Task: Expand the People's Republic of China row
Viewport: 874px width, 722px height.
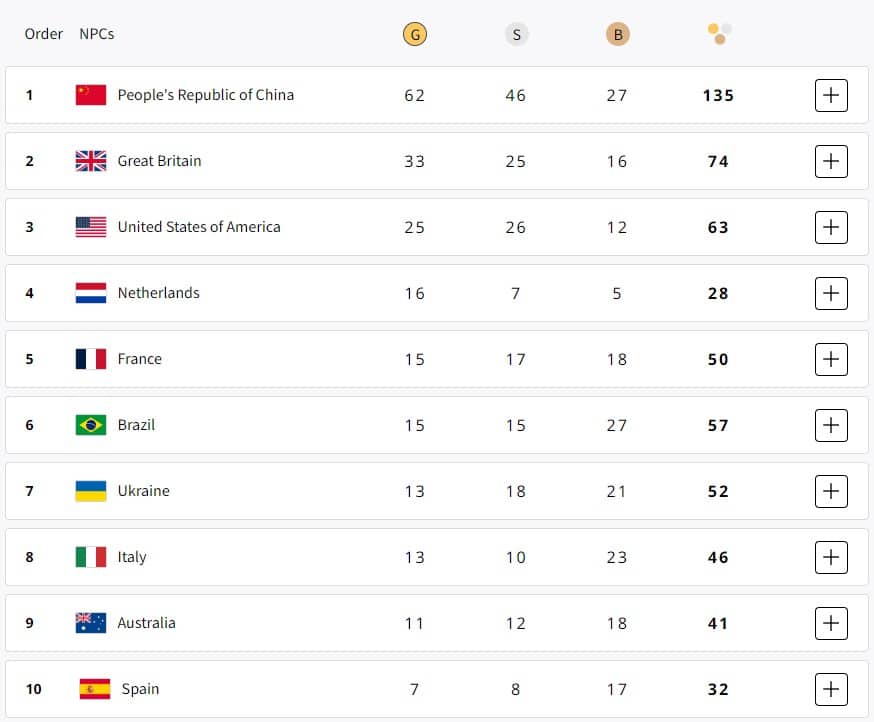Action: coord(831,95)
